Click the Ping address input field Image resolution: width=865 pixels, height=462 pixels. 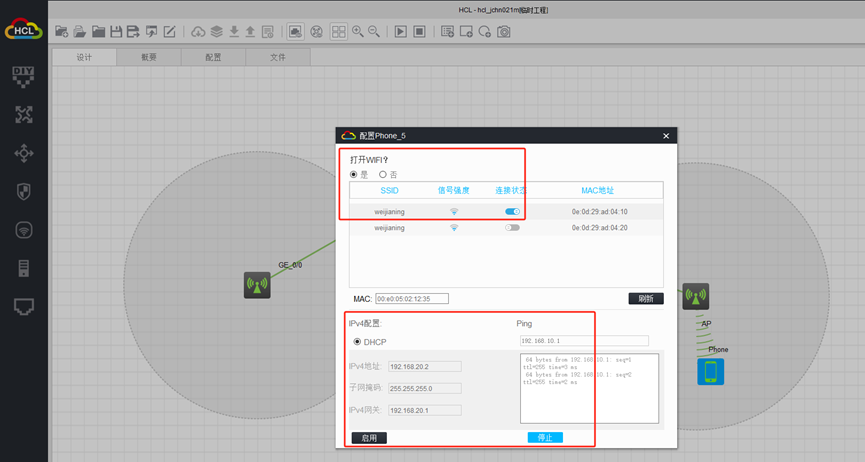(x=583, y=341)
